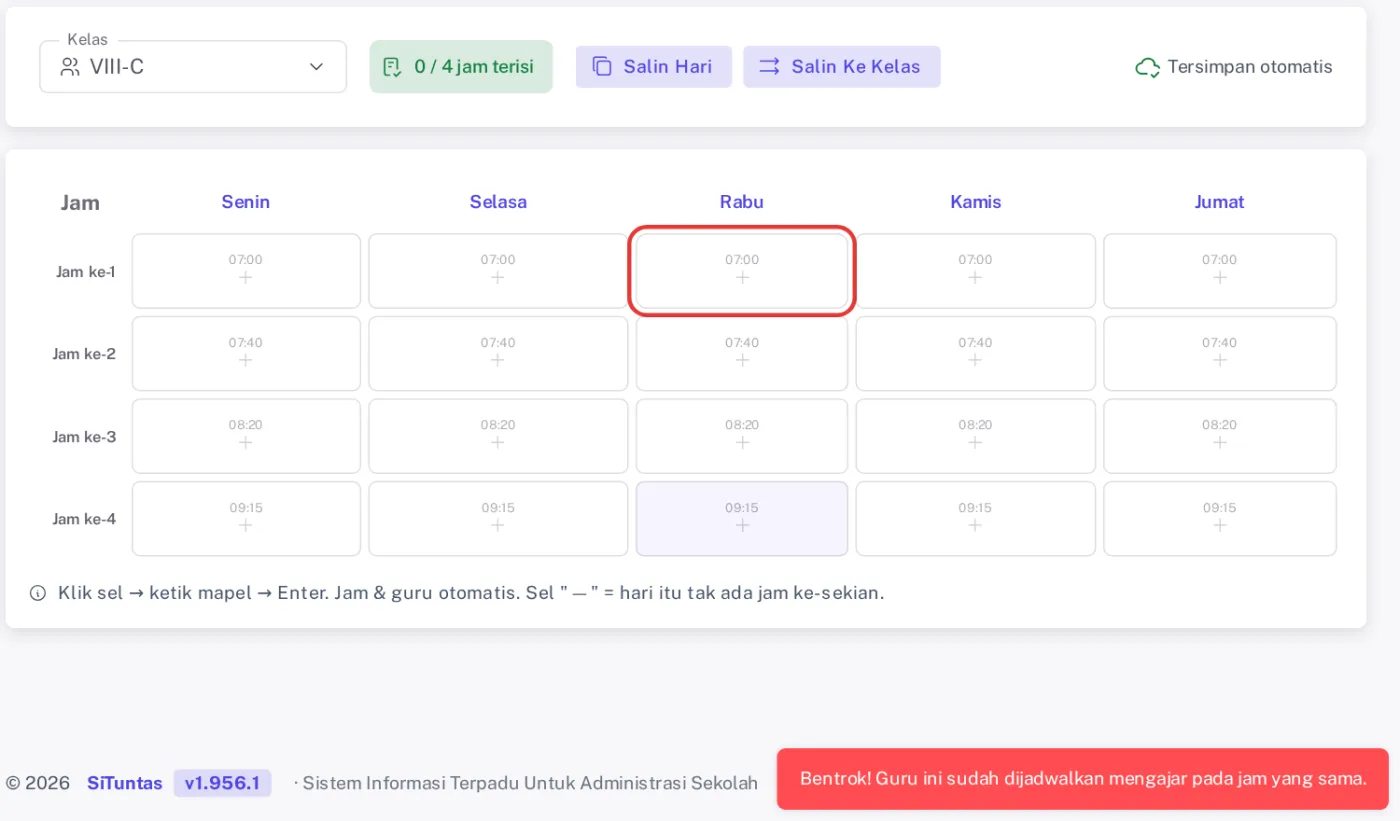Open the Kelas VIII-C dropdown

[x=193, y=67]
